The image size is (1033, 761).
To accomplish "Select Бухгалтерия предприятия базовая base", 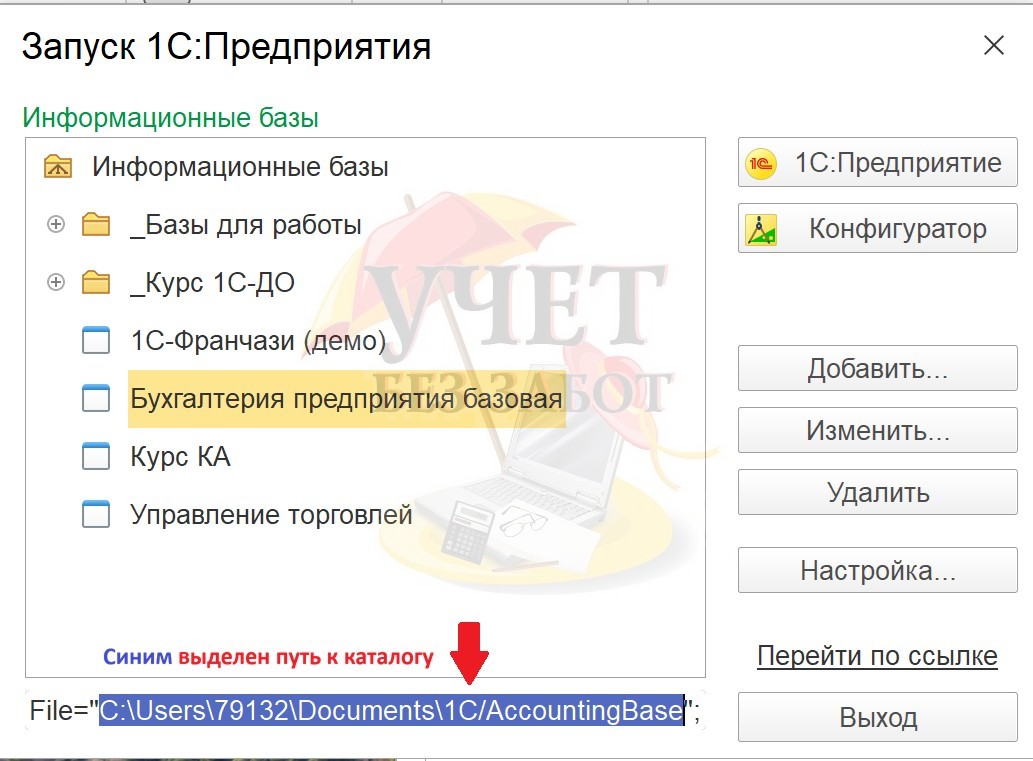I will click(347, 399).
